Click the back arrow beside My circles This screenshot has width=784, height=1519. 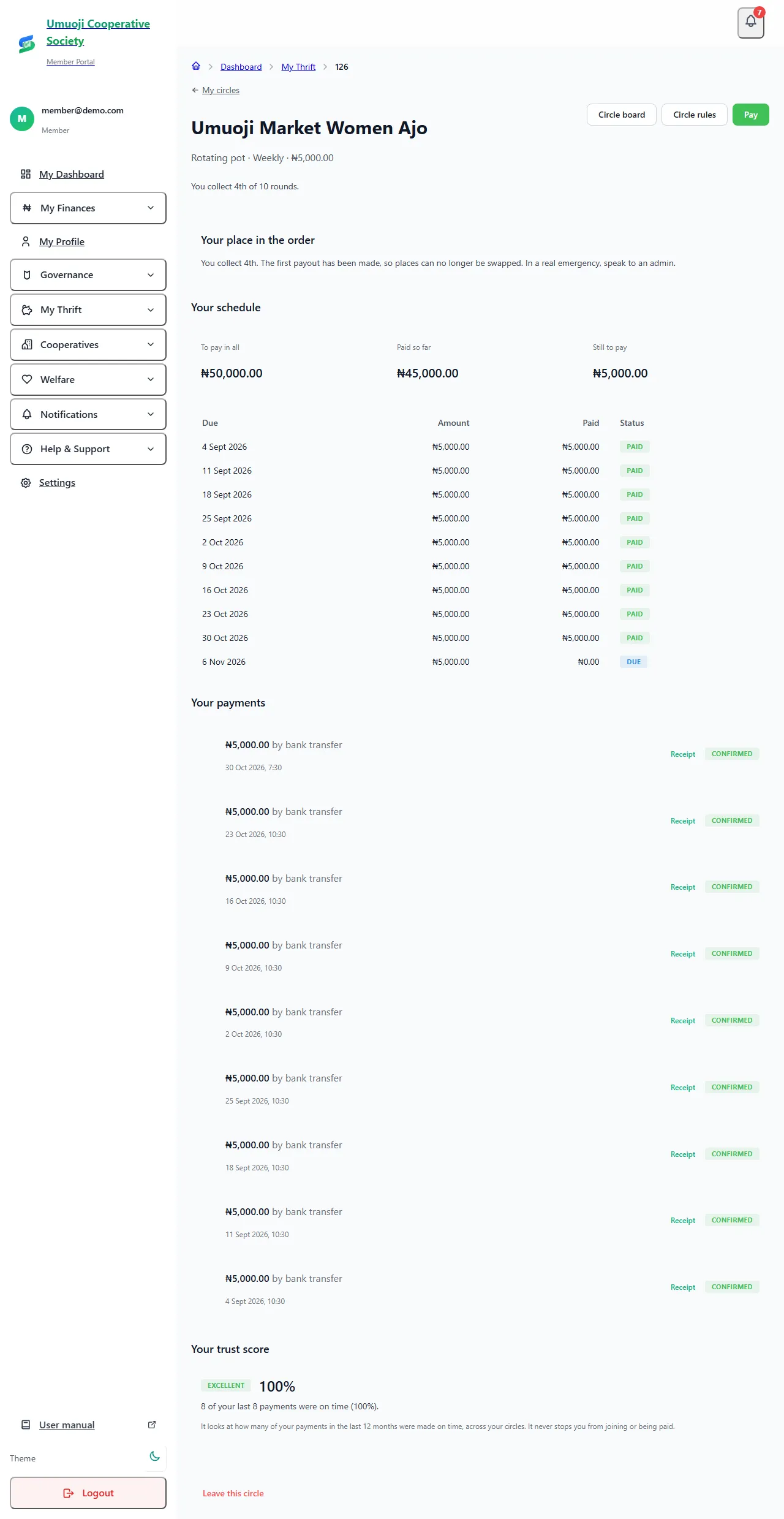(195, 90)
